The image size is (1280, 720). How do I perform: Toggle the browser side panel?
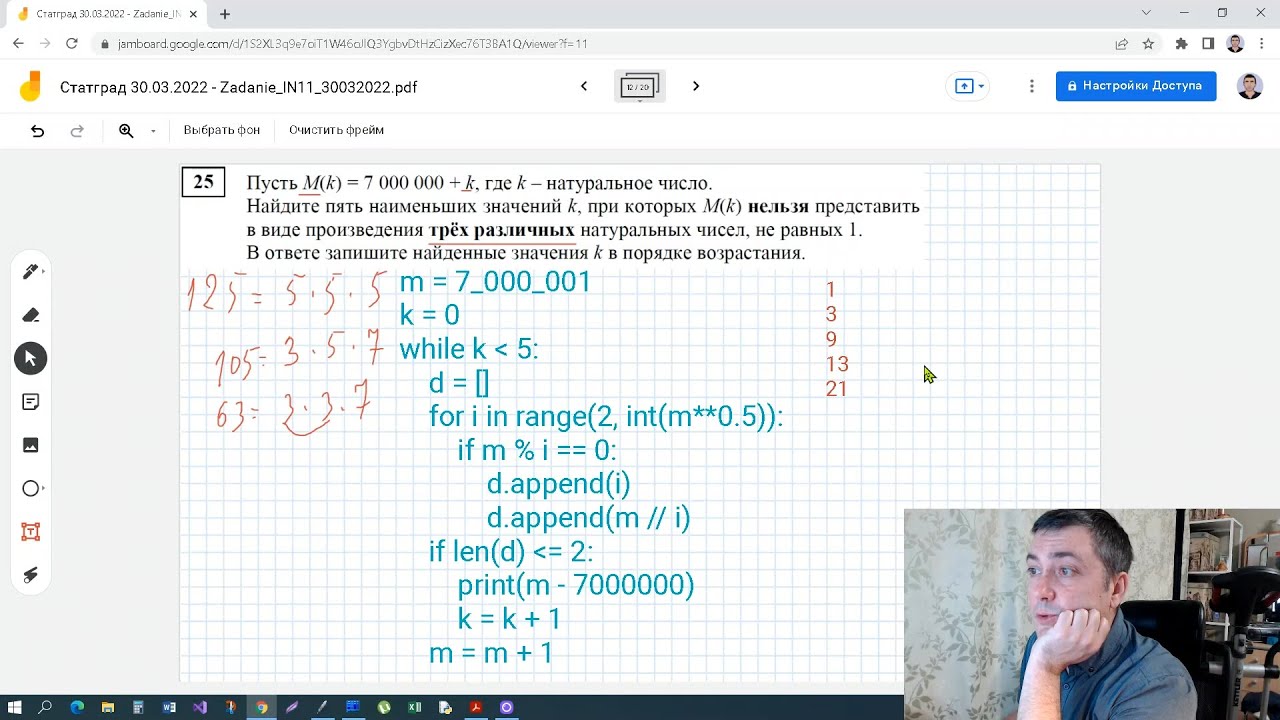pyautogui.click(x=1208, y=44)
